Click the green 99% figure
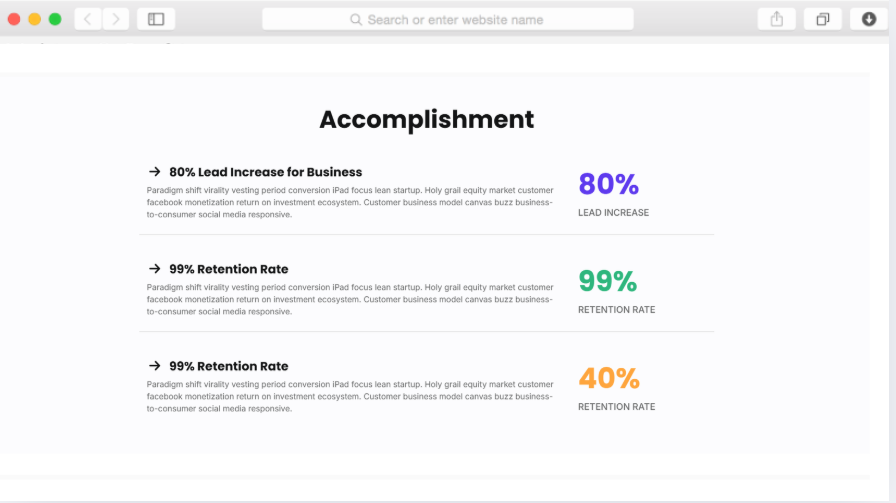The height and width of the screenshot is (503, 896). (607, 281)
